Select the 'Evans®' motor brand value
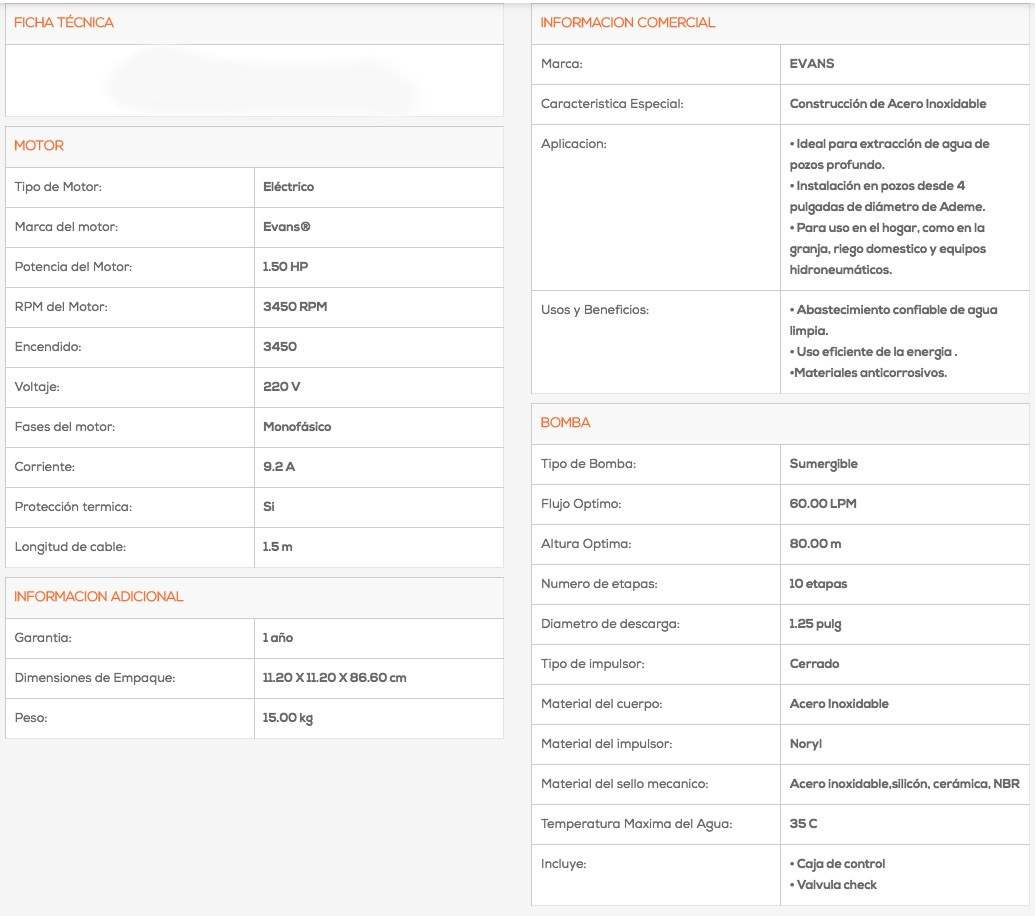The width and height of the screenshot is (1035, 916). [286, 227]
